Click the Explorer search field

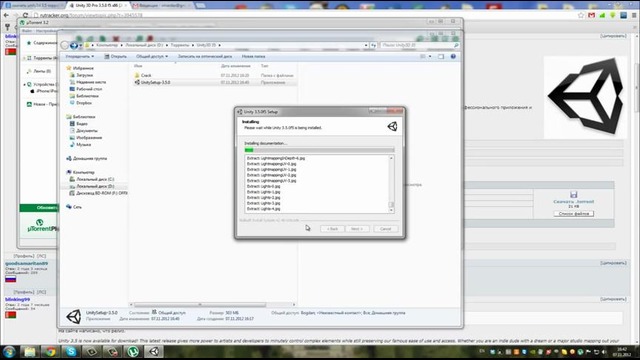tap(420, 45)
